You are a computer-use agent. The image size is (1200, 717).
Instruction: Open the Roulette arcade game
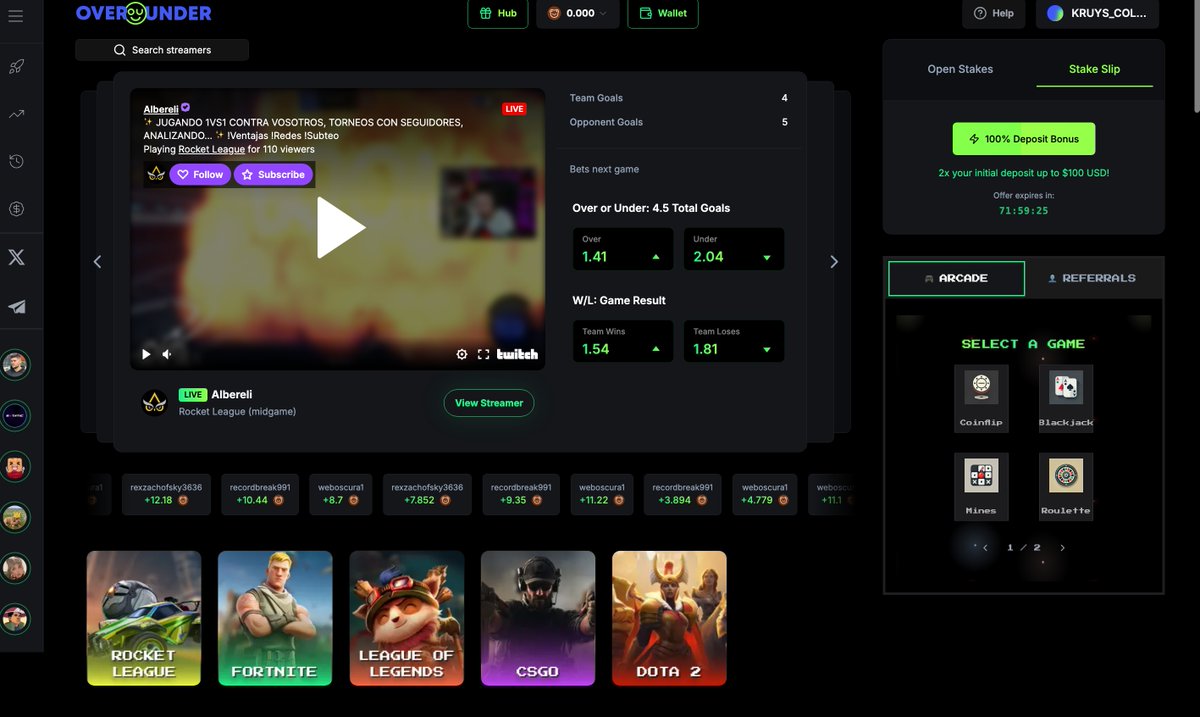pyautogui.click(x=1066, y=486)
